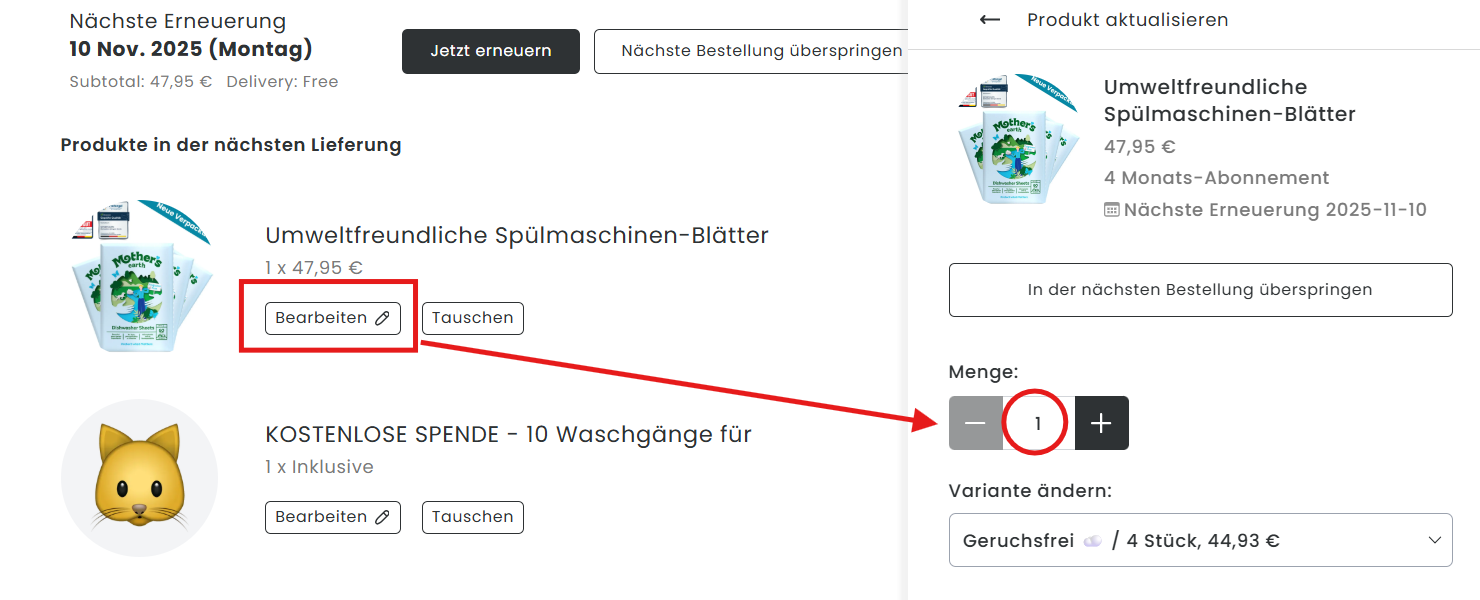The height and width of the screenshot is (600, 1480).
Task: Click the calendar icon before Nächste Erneuerung
Action: tap(1111, 210)
